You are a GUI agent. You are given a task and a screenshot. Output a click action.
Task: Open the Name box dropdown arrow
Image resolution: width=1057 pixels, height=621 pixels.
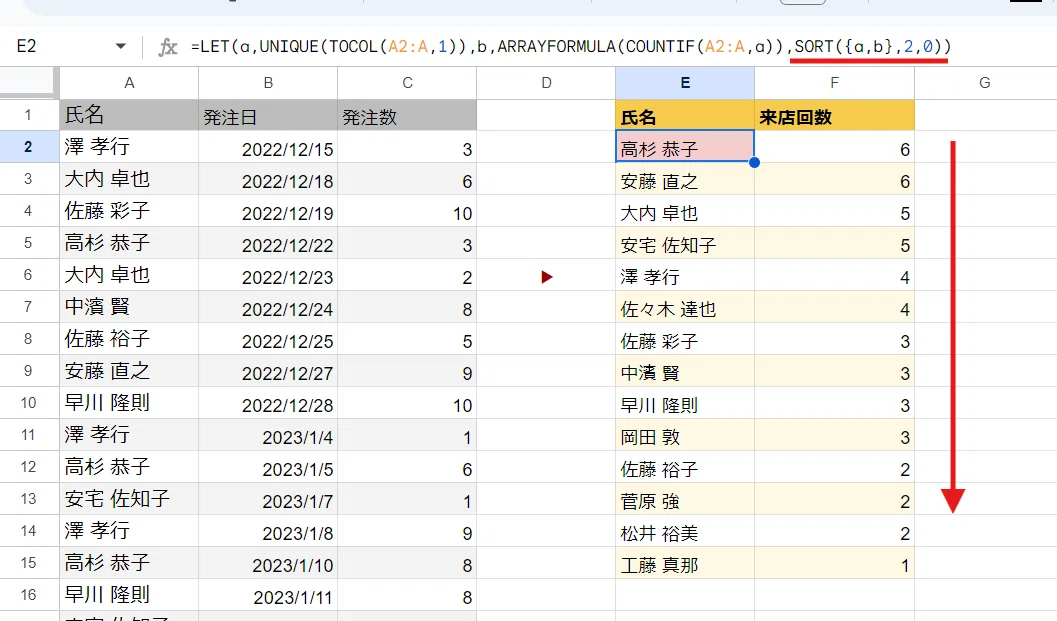(121, 47)
